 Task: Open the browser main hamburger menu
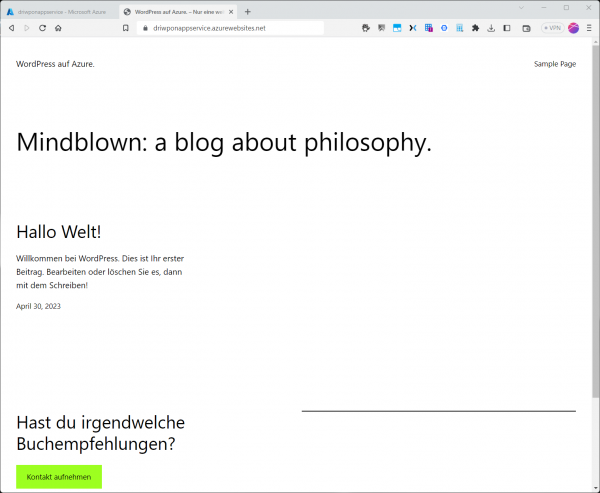[x=589, y=28]
